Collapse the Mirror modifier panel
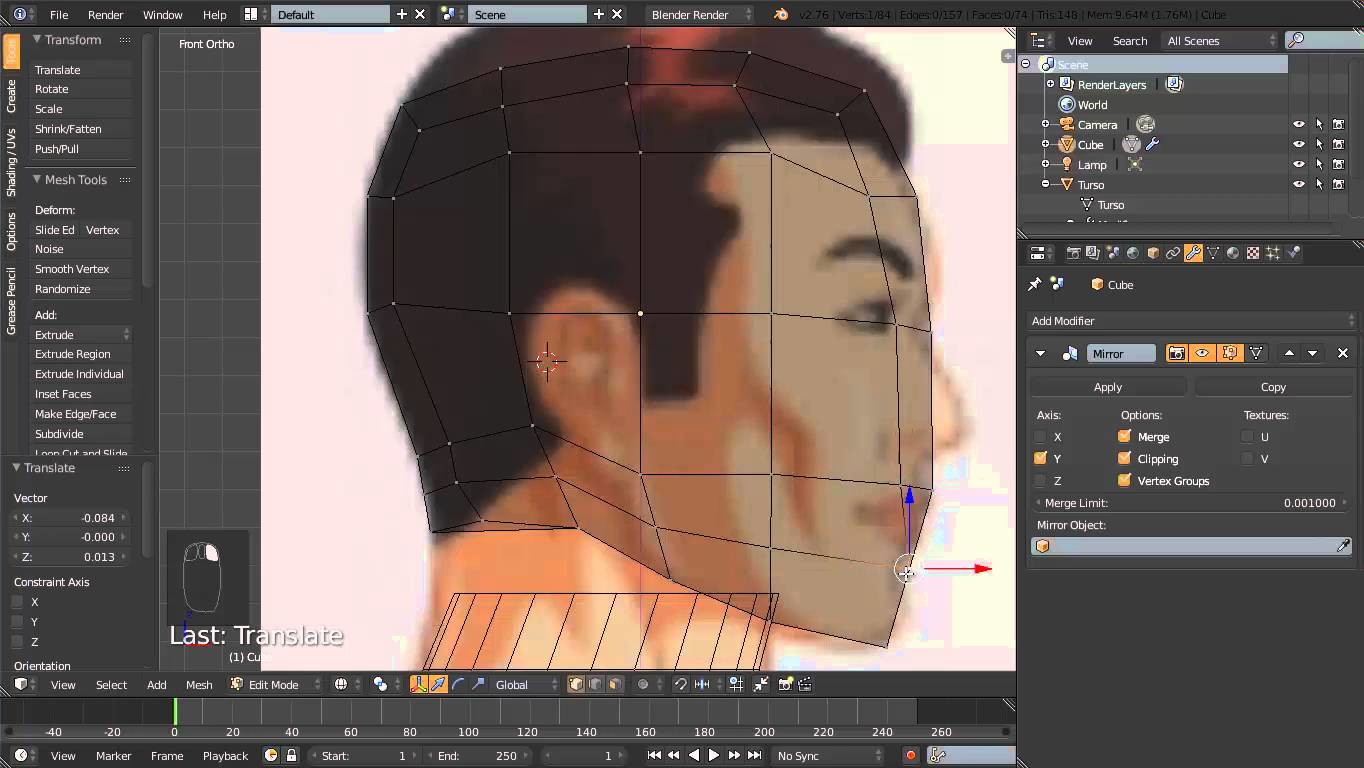The image size is (1364, 768). (x=1039, y=353)
